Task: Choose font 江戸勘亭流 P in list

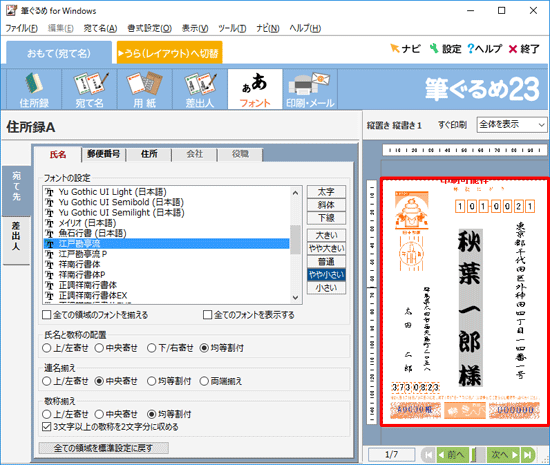Action: click(x=167, y=254)
